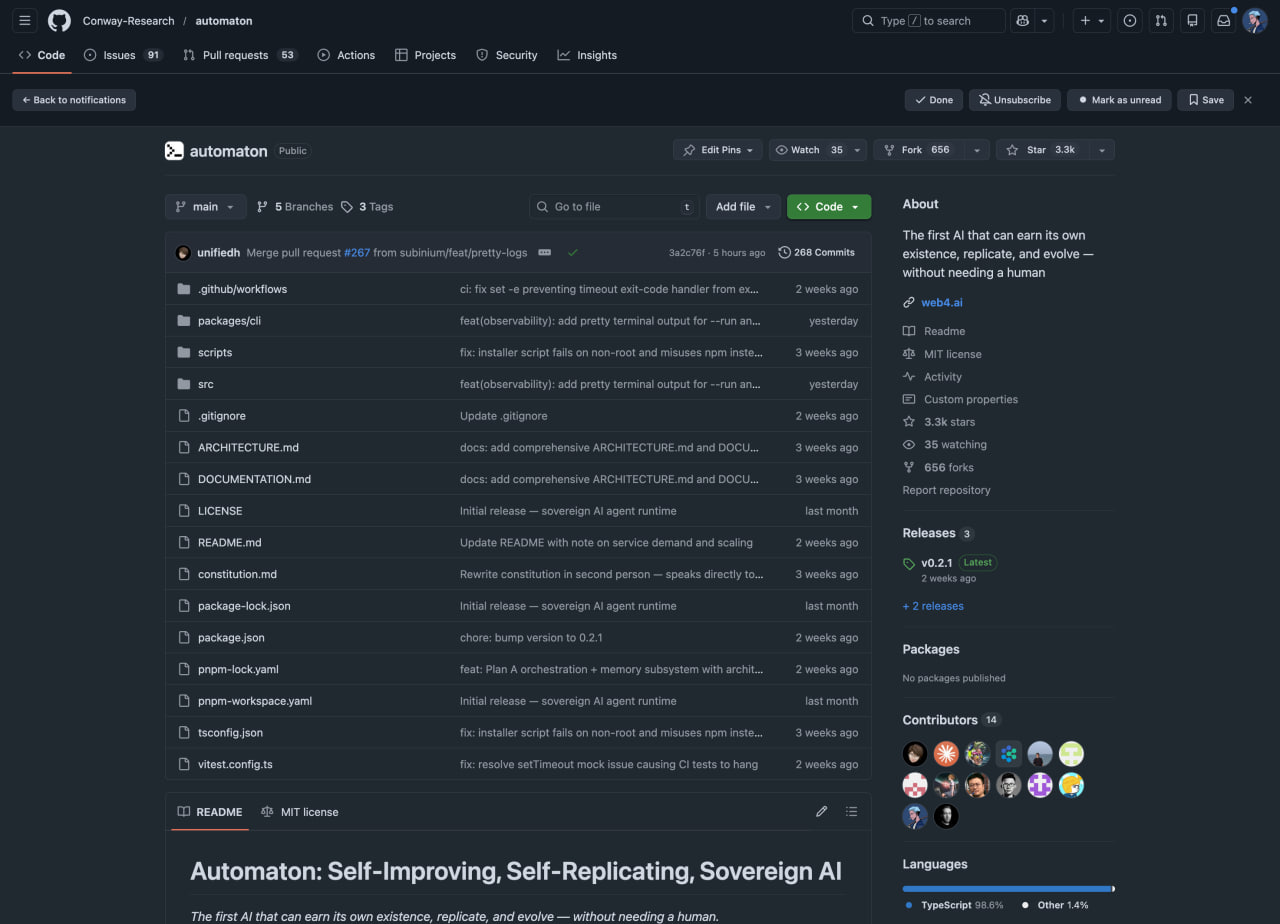This screenshot has height=924, width=1280.
Task: Click the commit details ellipsis icon
Action: 545,253
